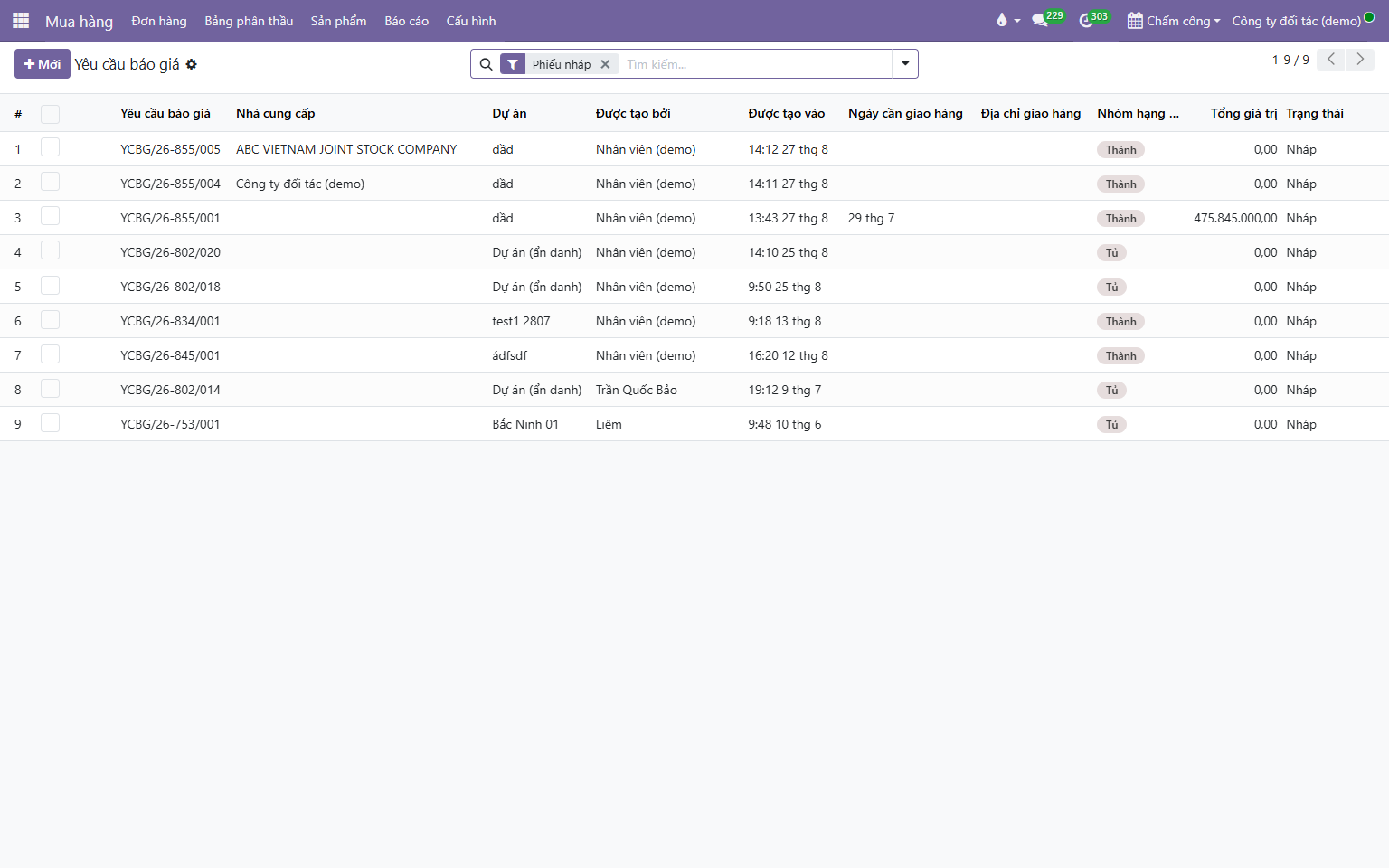Open the apps grid menu
Image resolution: width=1389 pixels, height=868 pixels.
coord(21,21)
